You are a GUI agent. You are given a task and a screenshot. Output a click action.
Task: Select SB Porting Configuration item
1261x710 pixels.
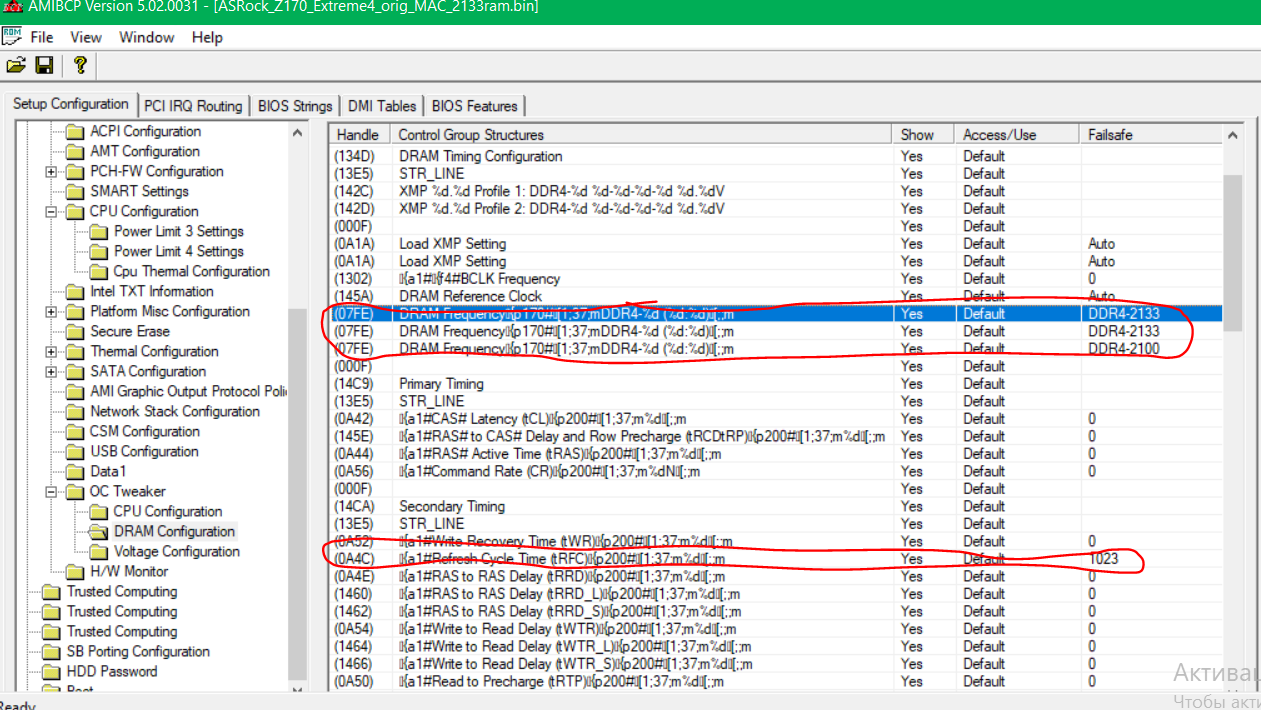click(138, 651)
